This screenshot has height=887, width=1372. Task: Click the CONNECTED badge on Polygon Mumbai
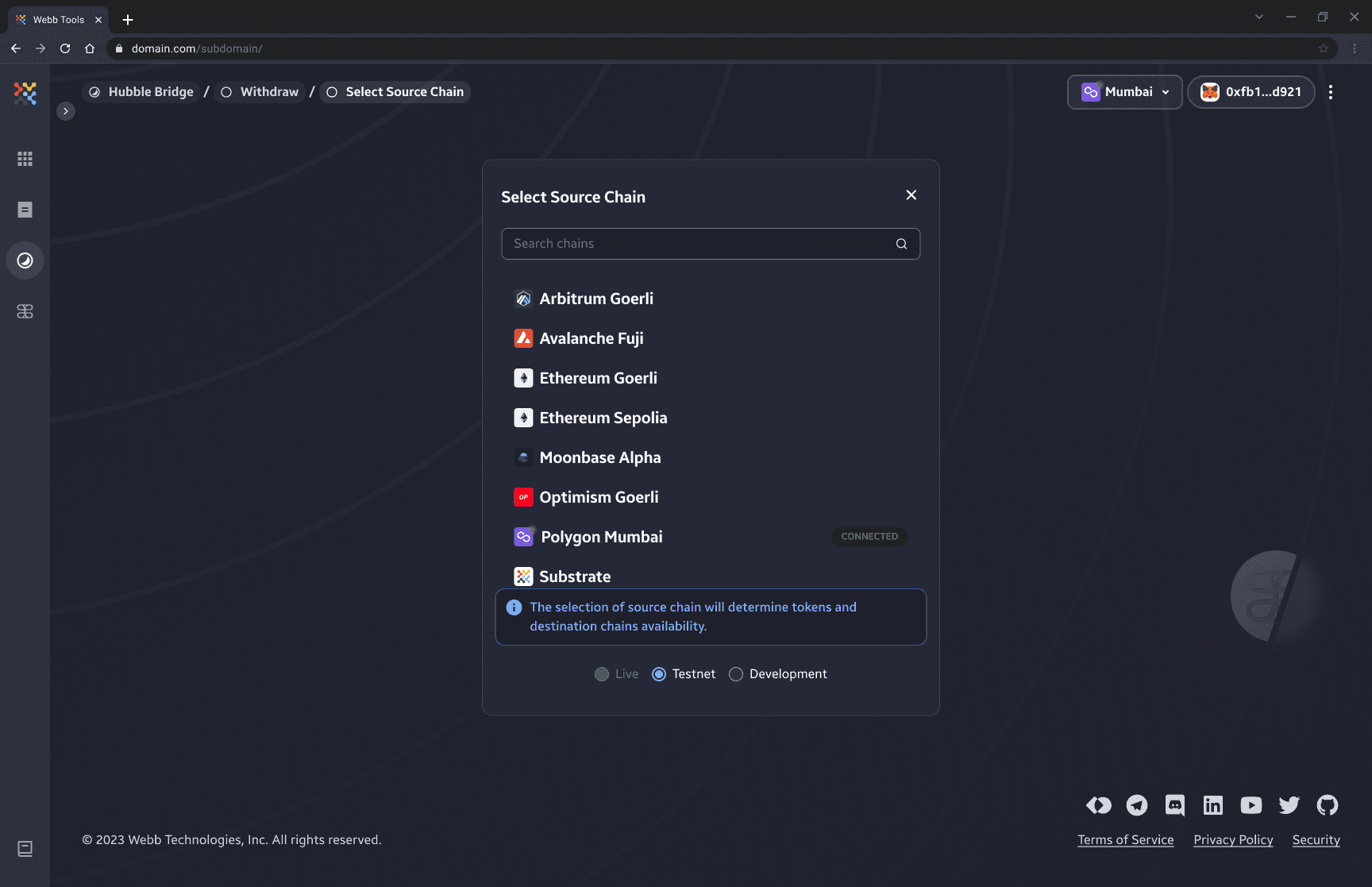pos(869,537)
